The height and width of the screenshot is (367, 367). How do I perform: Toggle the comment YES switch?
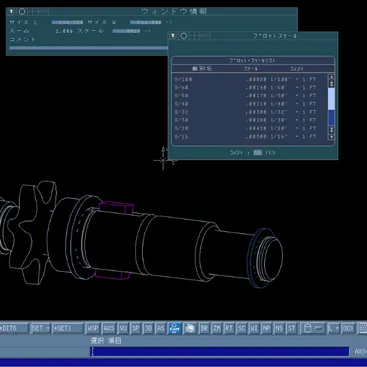(257, 152)
